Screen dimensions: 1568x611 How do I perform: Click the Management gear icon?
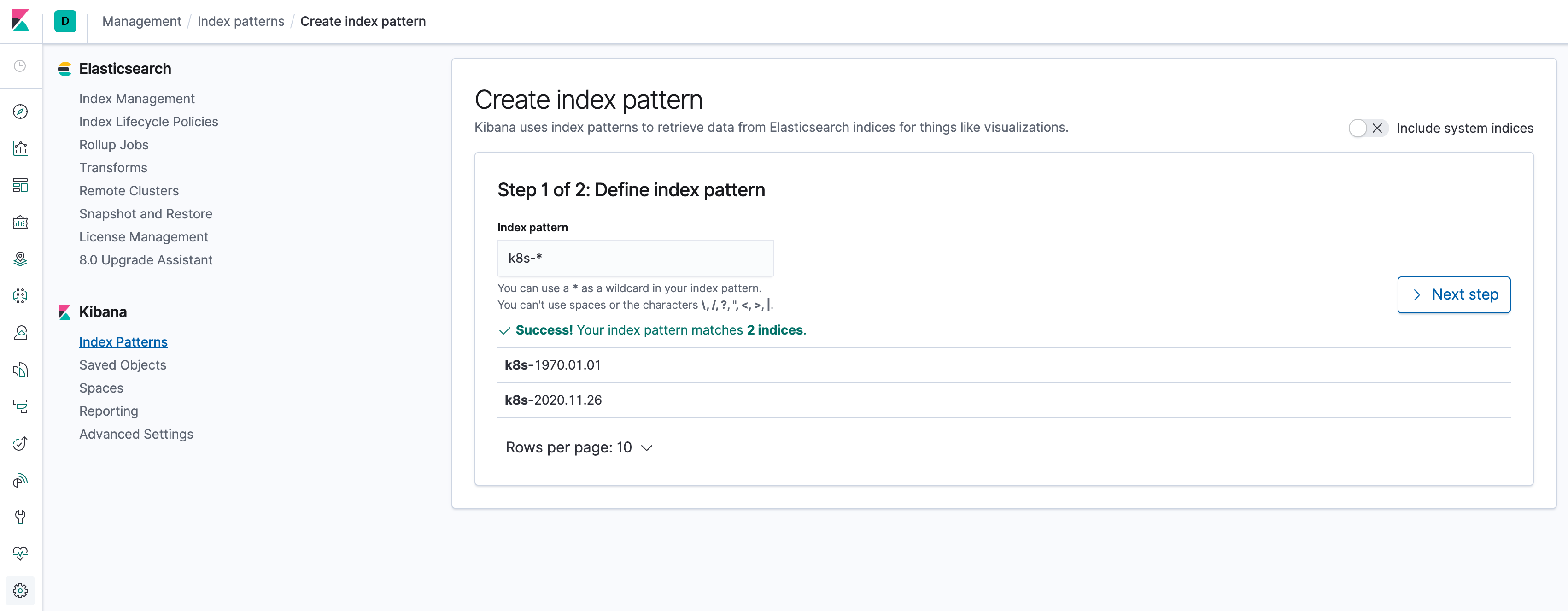20,591
